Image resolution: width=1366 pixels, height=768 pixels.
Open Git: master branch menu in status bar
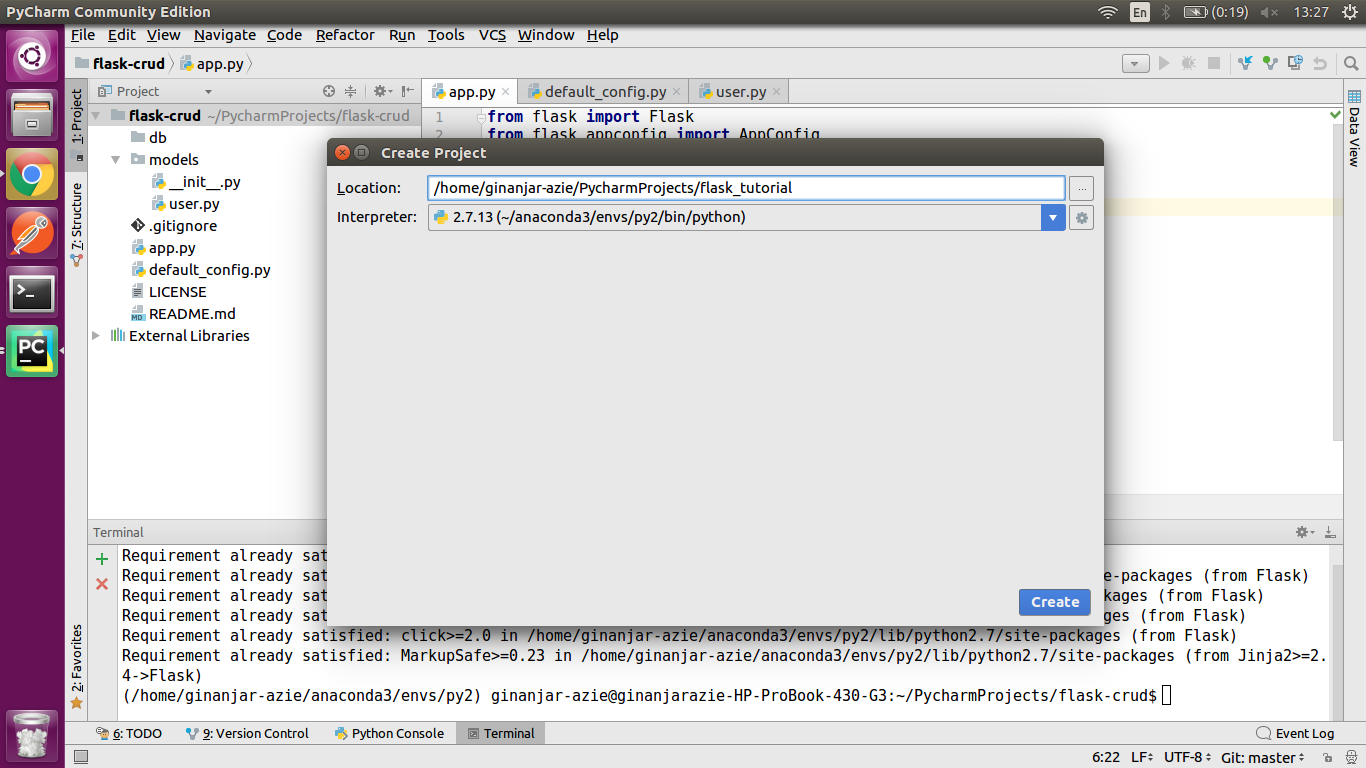coord(1264,758)
